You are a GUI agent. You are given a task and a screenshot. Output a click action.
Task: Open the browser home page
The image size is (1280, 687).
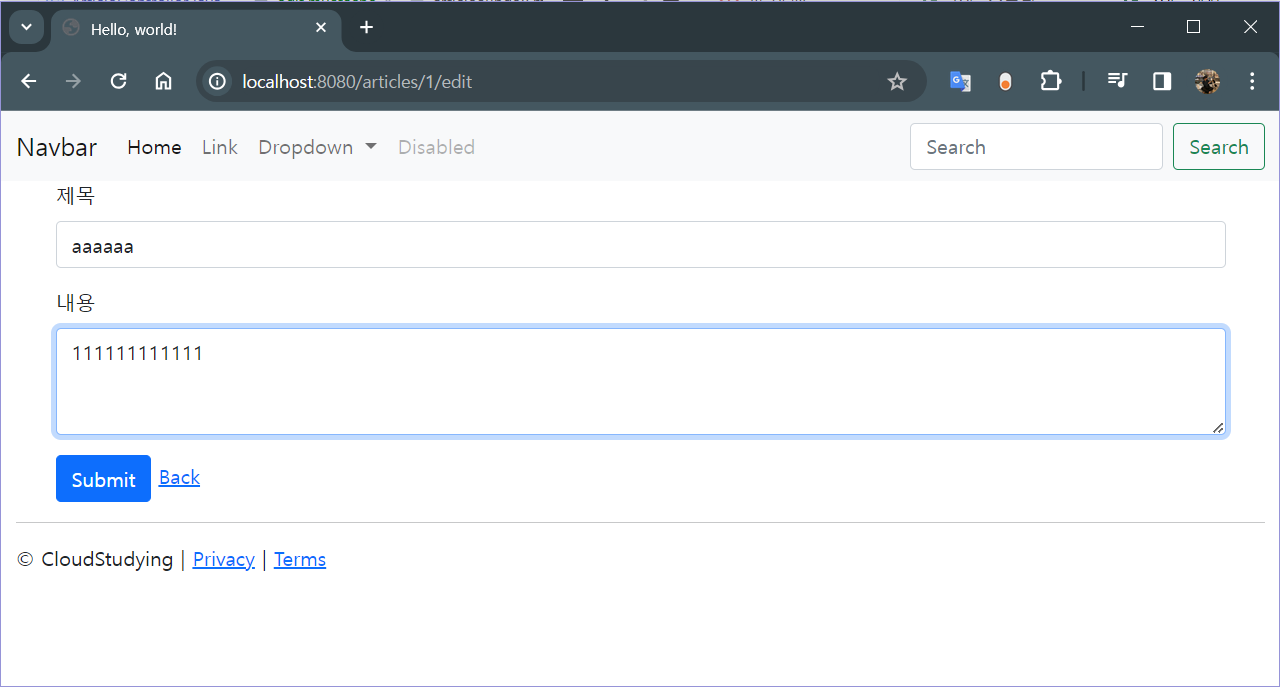(163, 81)
